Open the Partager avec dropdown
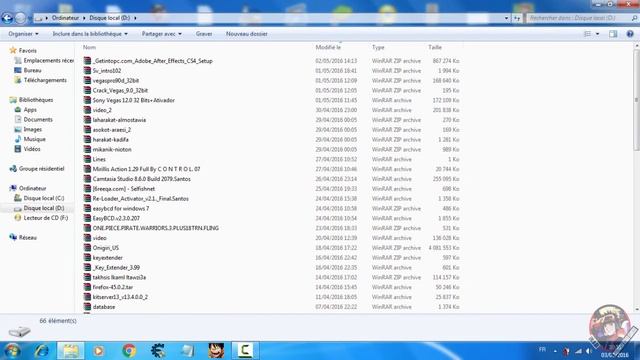Image resolution: width=640 pixels, height=360 pixels. pos(162,34)
